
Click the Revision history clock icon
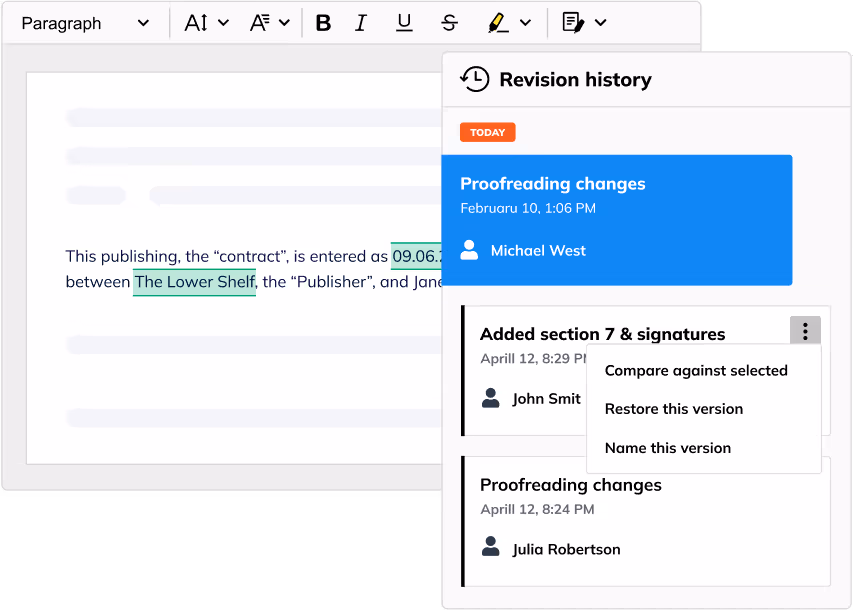point(474,80)
